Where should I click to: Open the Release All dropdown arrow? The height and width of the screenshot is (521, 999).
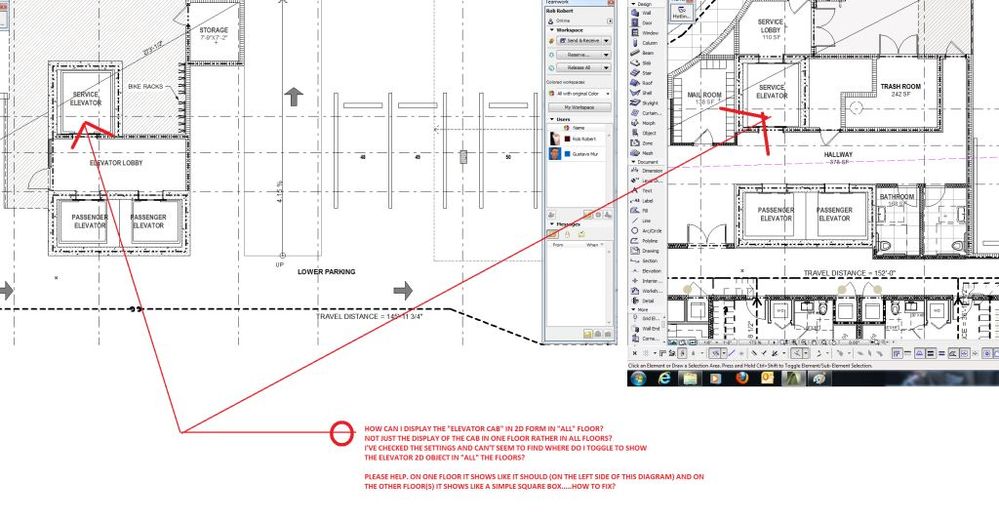click(607, 68)
